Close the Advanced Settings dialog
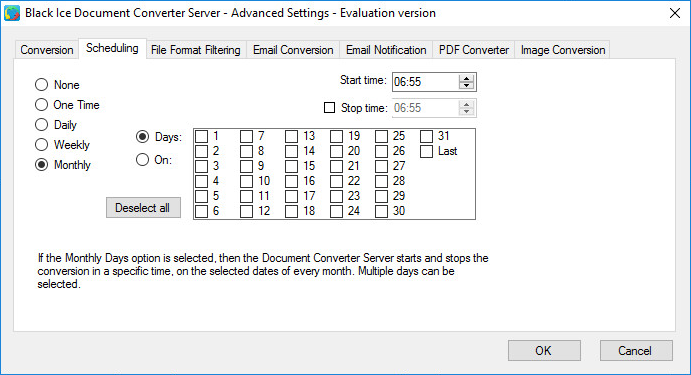Image resolution: width=691 pixels, height=375 pixels. pyautogui.click(x=675, y=13)
